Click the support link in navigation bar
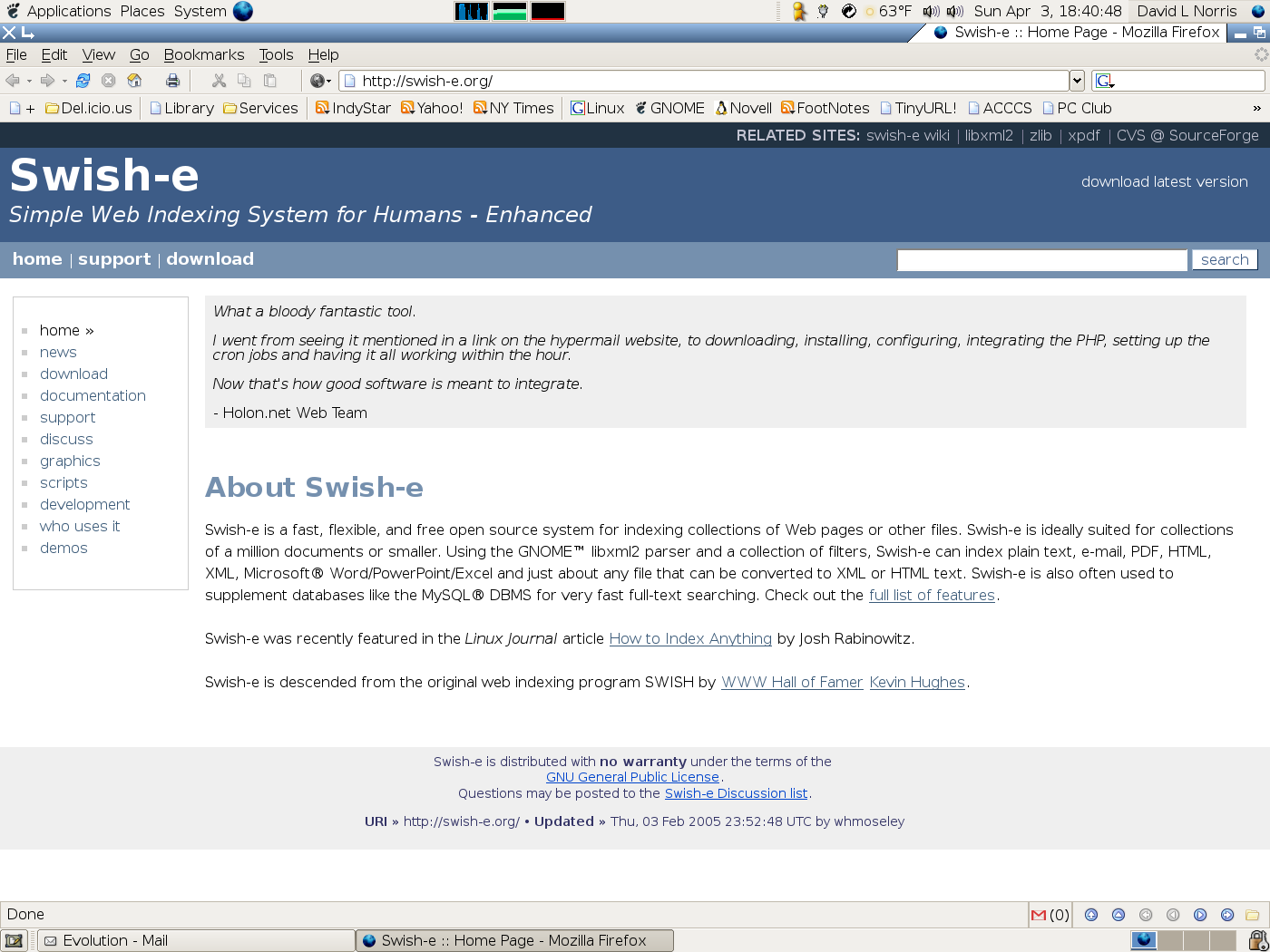 (x=114, y=258)
